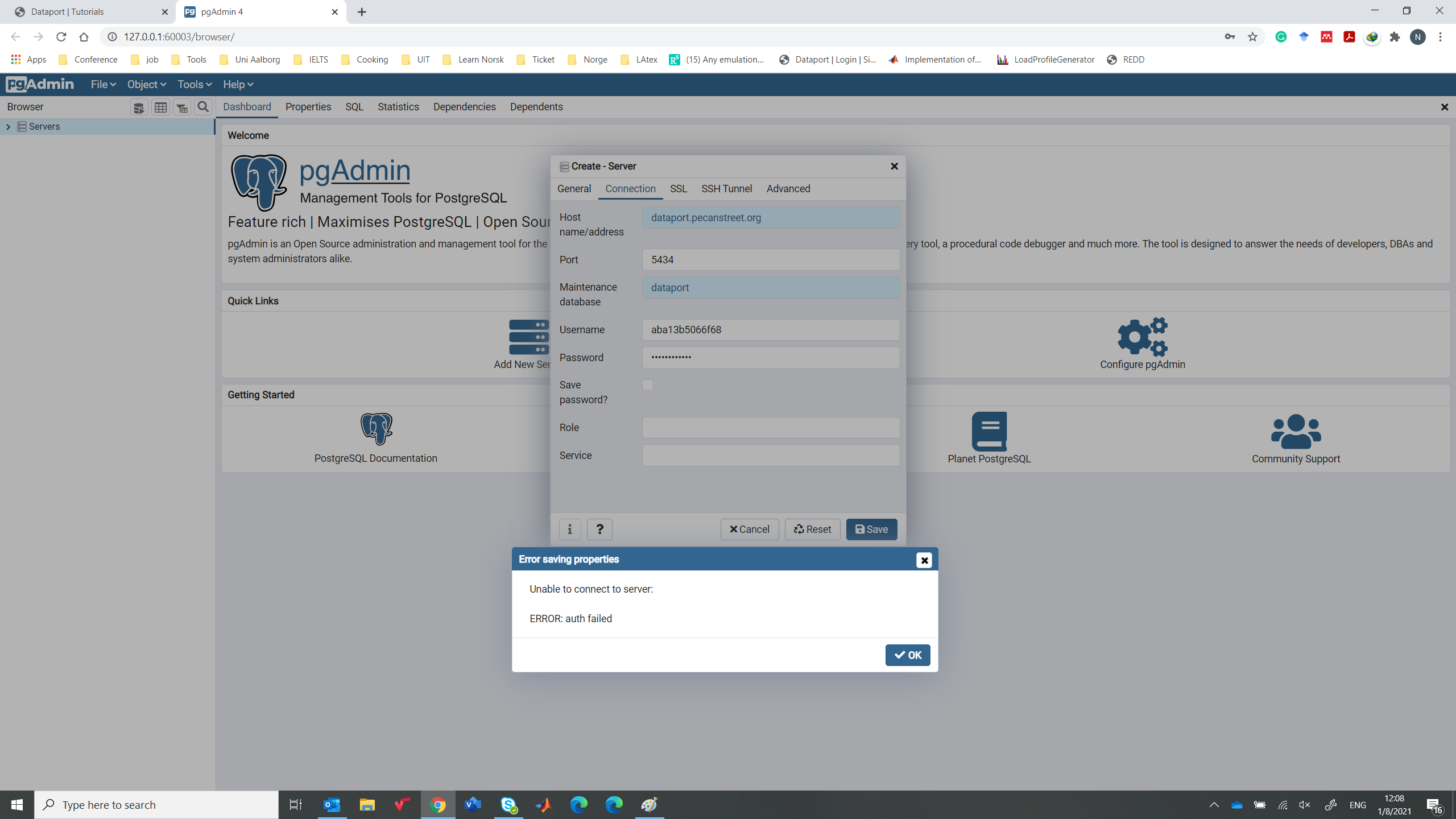
Task: Open Planet PostgreSQL book icon
Action: (x=989, y=431)
